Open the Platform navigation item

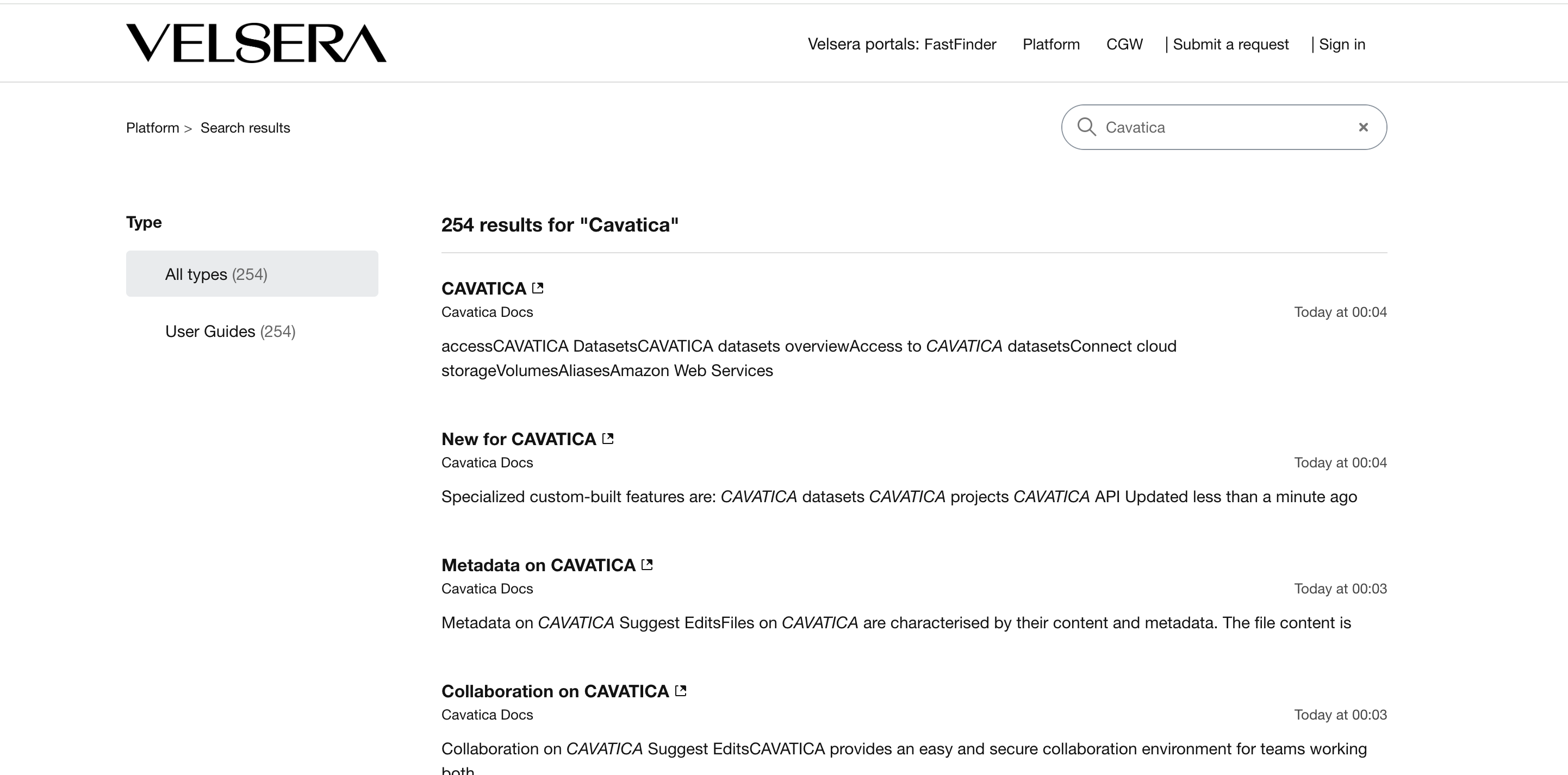(1050, 45)
